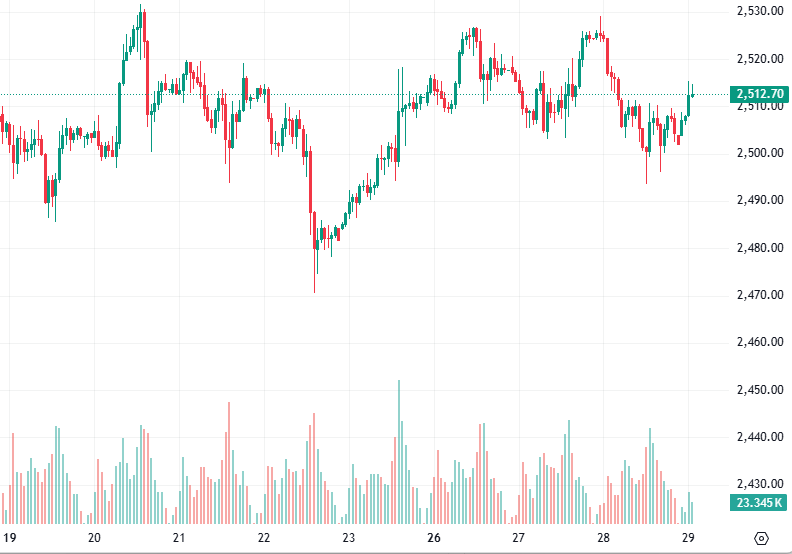Select the 2,480.00 level on price scale

757,248
